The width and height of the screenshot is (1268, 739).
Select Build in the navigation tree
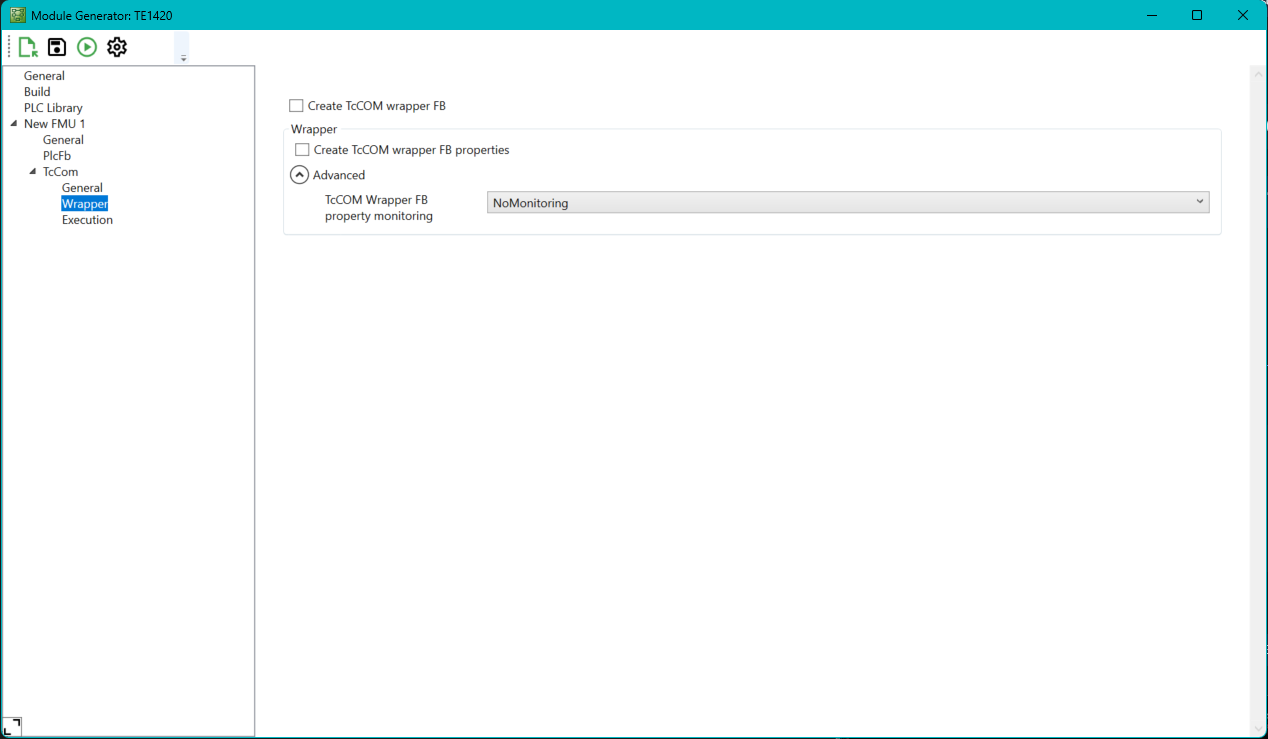(36, 91)
